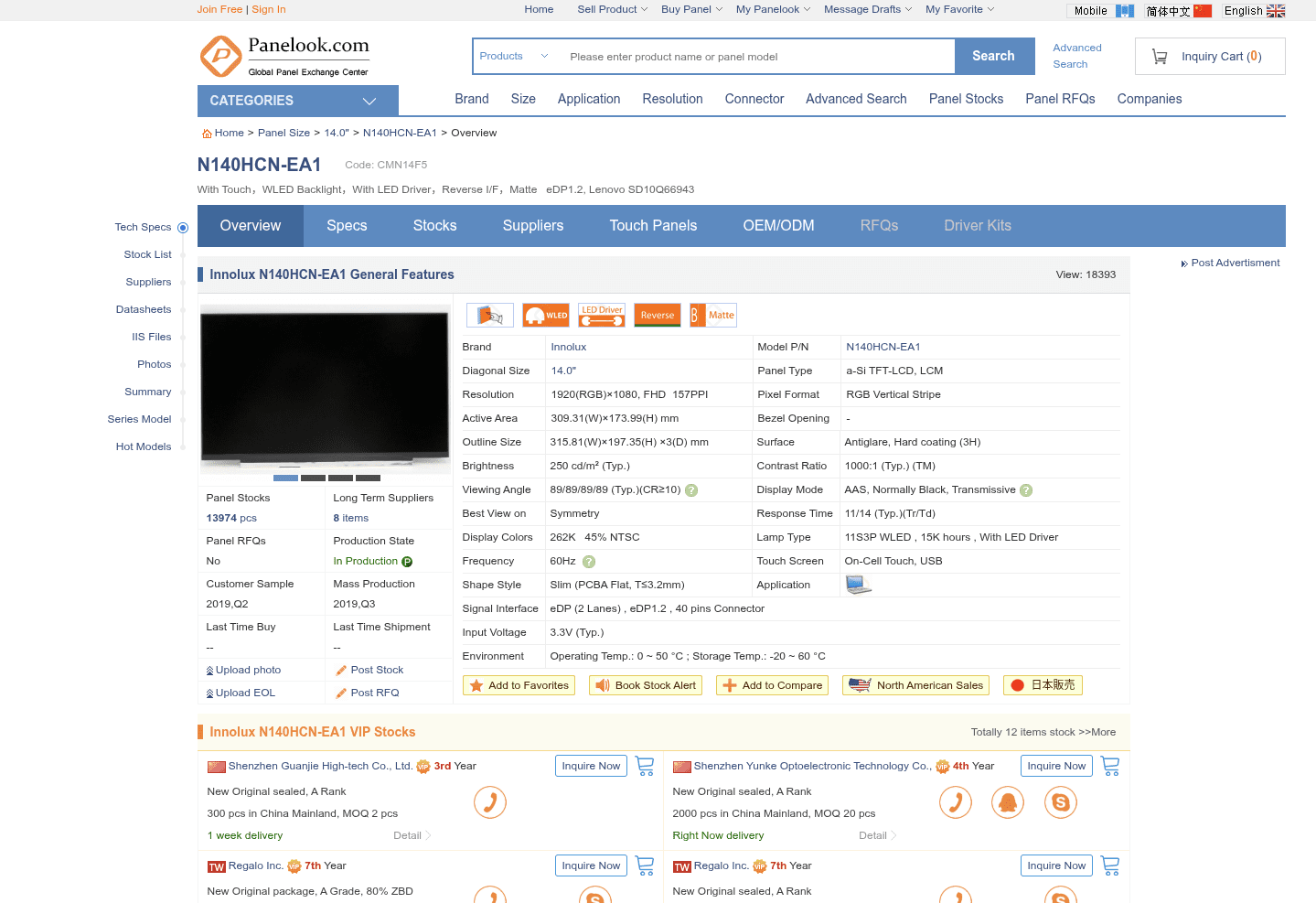This screenshot has height=903, width=1316.
Task: Switch to the Suppliers tab
Action: tap(533, 226)
